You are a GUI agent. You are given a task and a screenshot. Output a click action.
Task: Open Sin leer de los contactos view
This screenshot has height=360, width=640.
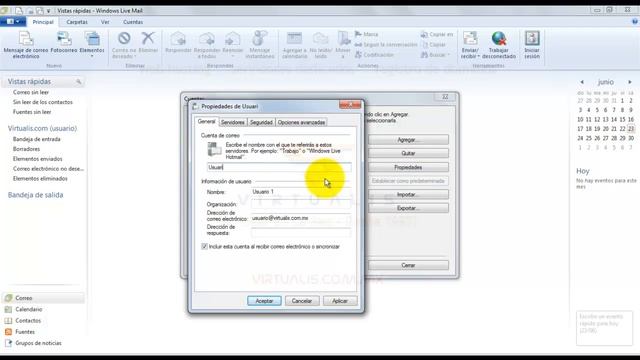tap(42, 102)
